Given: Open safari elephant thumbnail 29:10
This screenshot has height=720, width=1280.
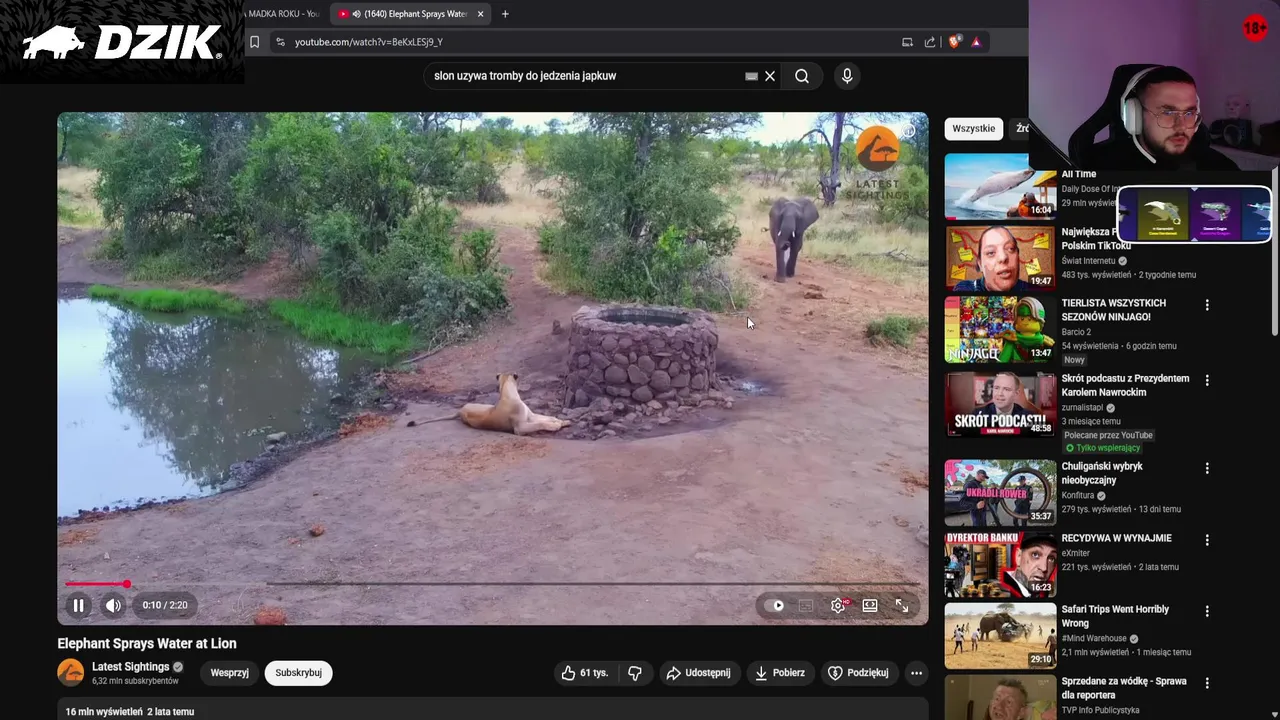Looking at the screenshot, I should (x=1000, y=635).
